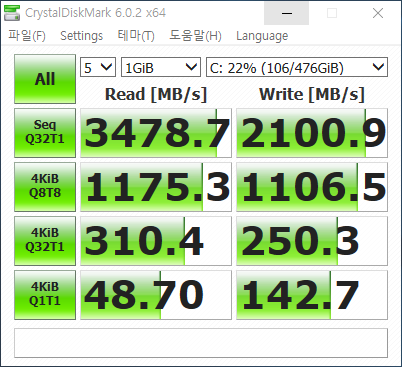Click the Seq write result 2100.9

click(312, 133)
